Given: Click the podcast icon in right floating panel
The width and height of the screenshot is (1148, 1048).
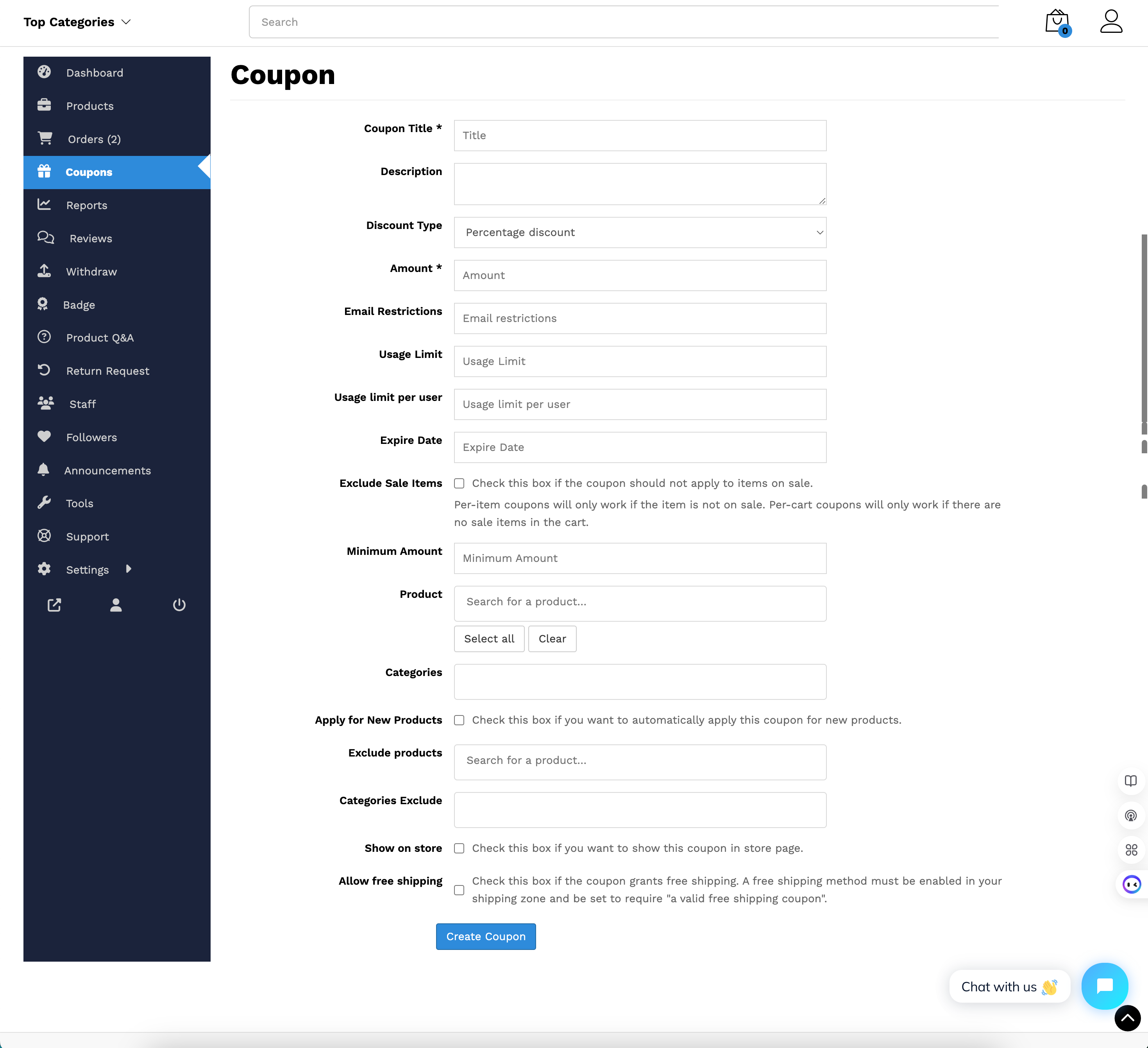Looking at the screenshot, I should pyautogui.click(x=1131, y=816).
